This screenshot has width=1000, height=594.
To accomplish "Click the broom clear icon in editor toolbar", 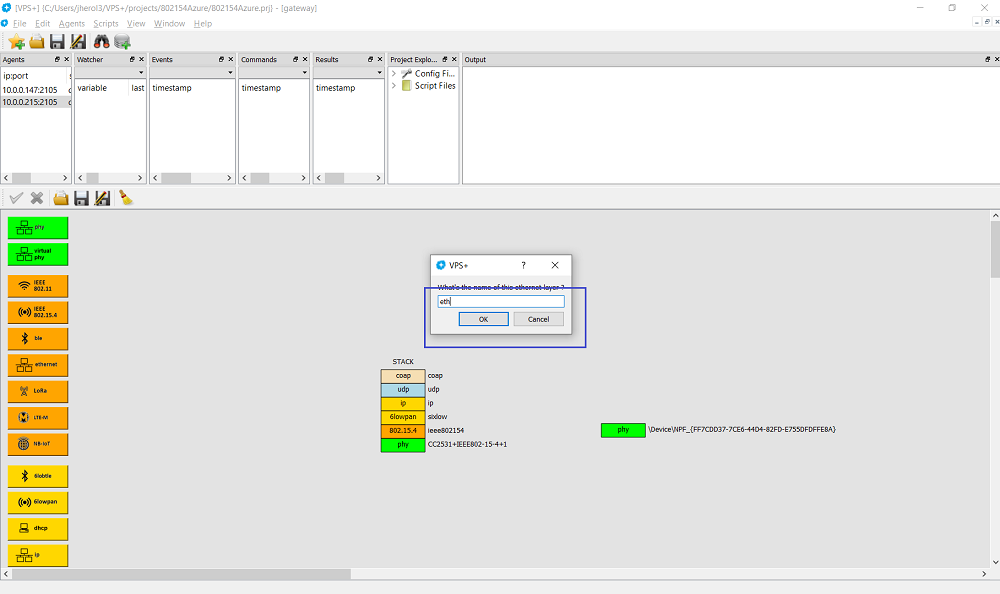I will click(x=126, y=198).
